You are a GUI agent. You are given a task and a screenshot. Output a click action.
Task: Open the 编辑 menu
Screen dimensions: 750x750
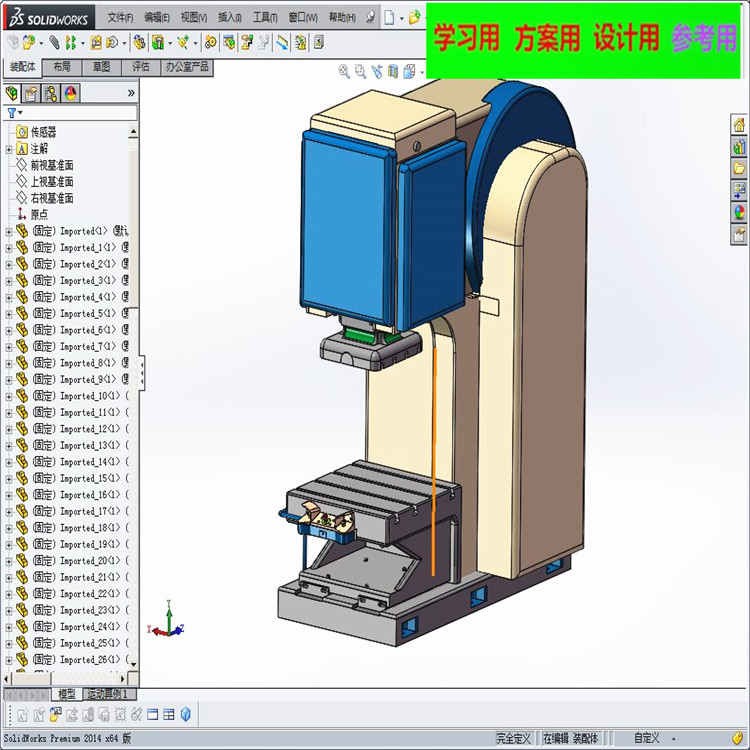click(x=157, y=18)
